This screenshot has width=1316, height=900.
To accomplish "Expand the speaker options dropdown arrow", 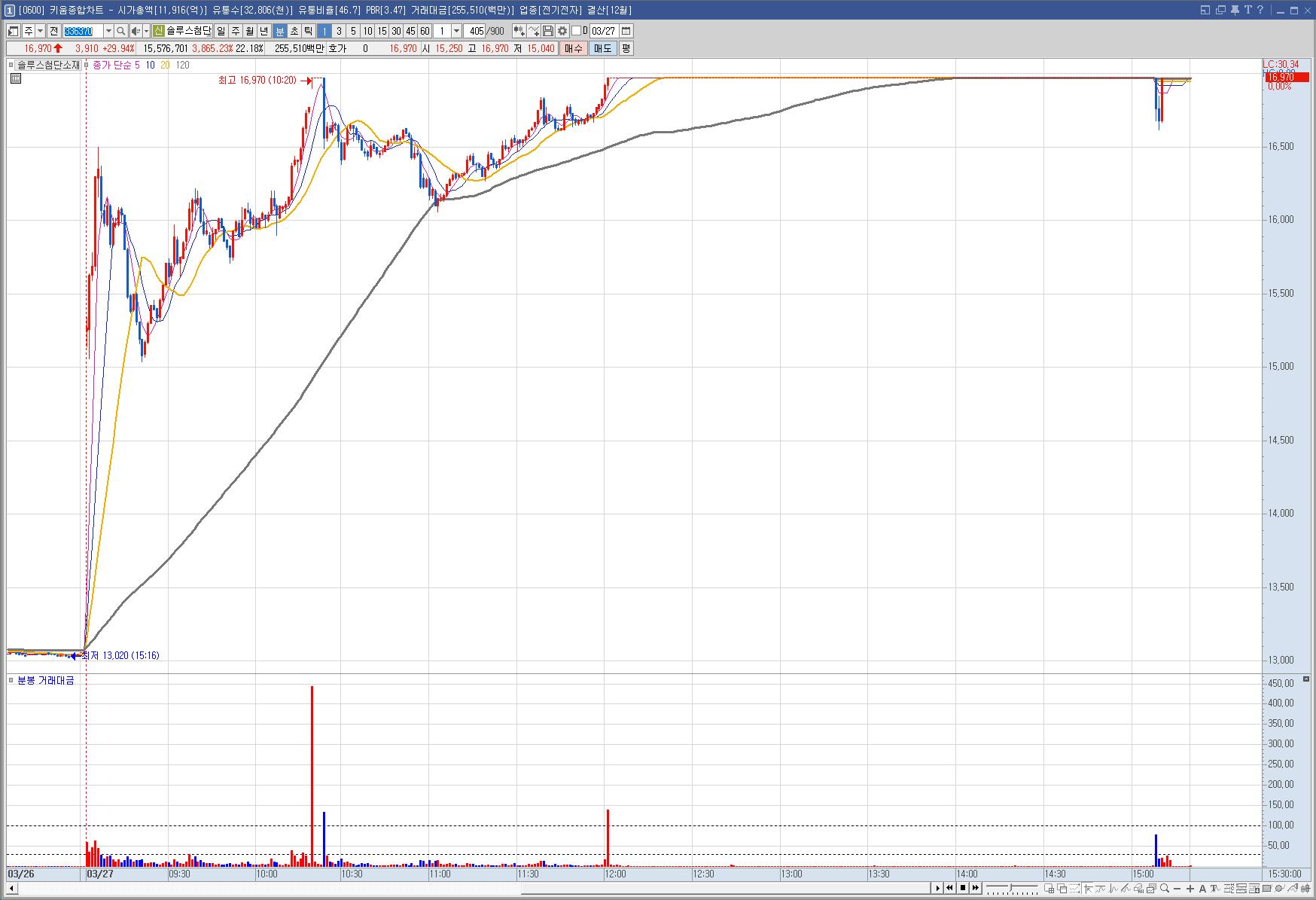I will tap(146, 31).
